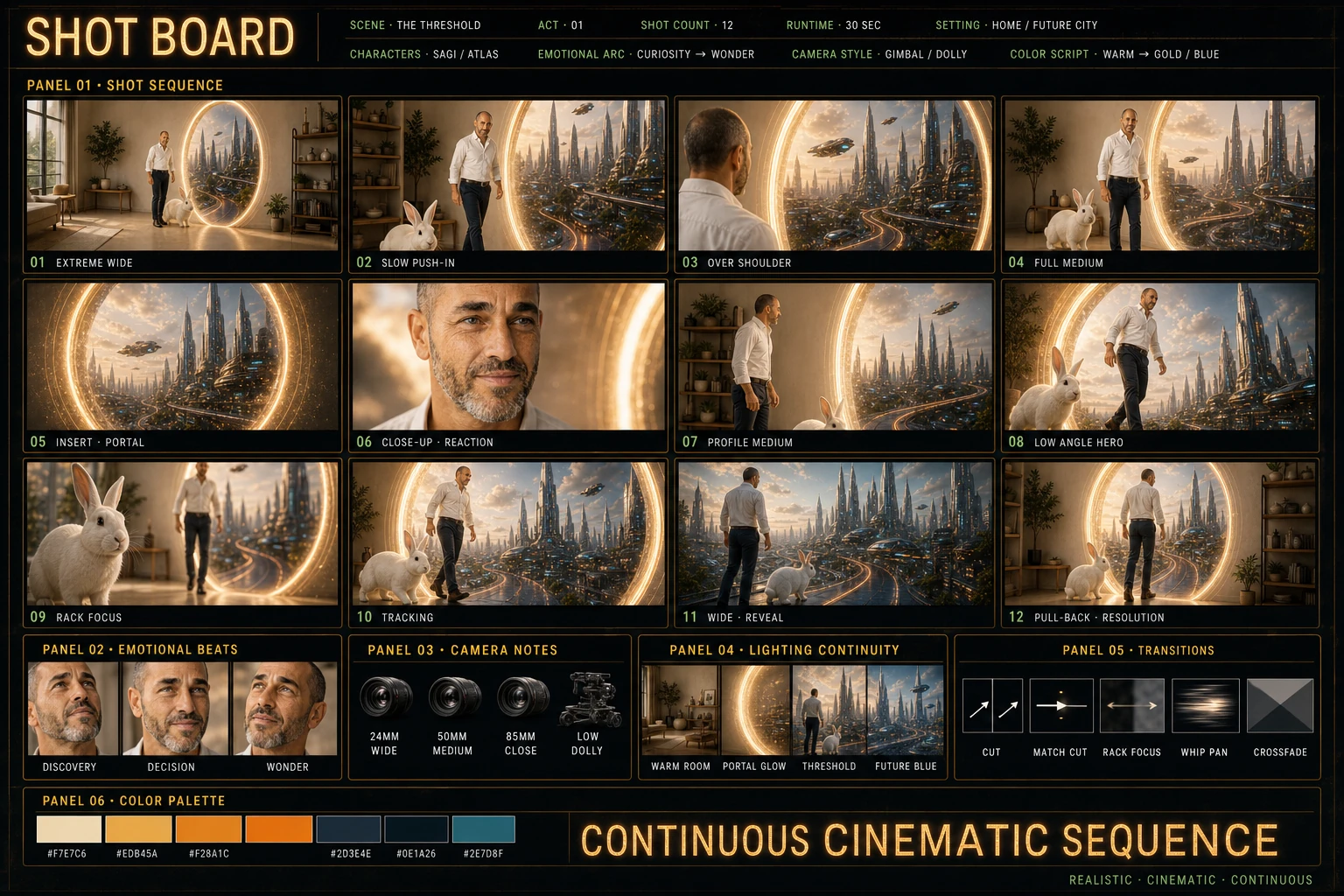Select shot 03 Over Shoulder thumbnail
The width and height of the screenshot is (1344, 896).
click(835, 176)
